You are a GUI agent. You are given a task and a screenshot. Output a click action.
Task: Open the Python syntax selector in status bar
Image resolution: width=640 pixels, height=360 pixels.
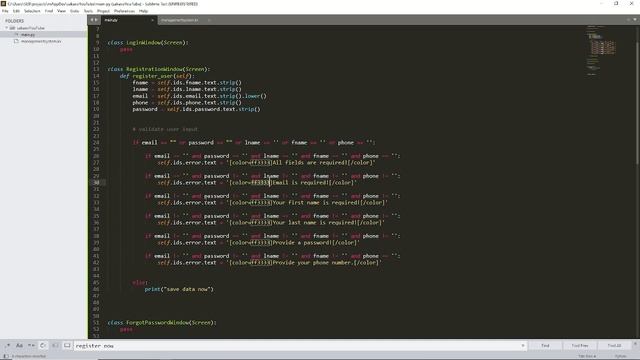(x=620, y=356)
